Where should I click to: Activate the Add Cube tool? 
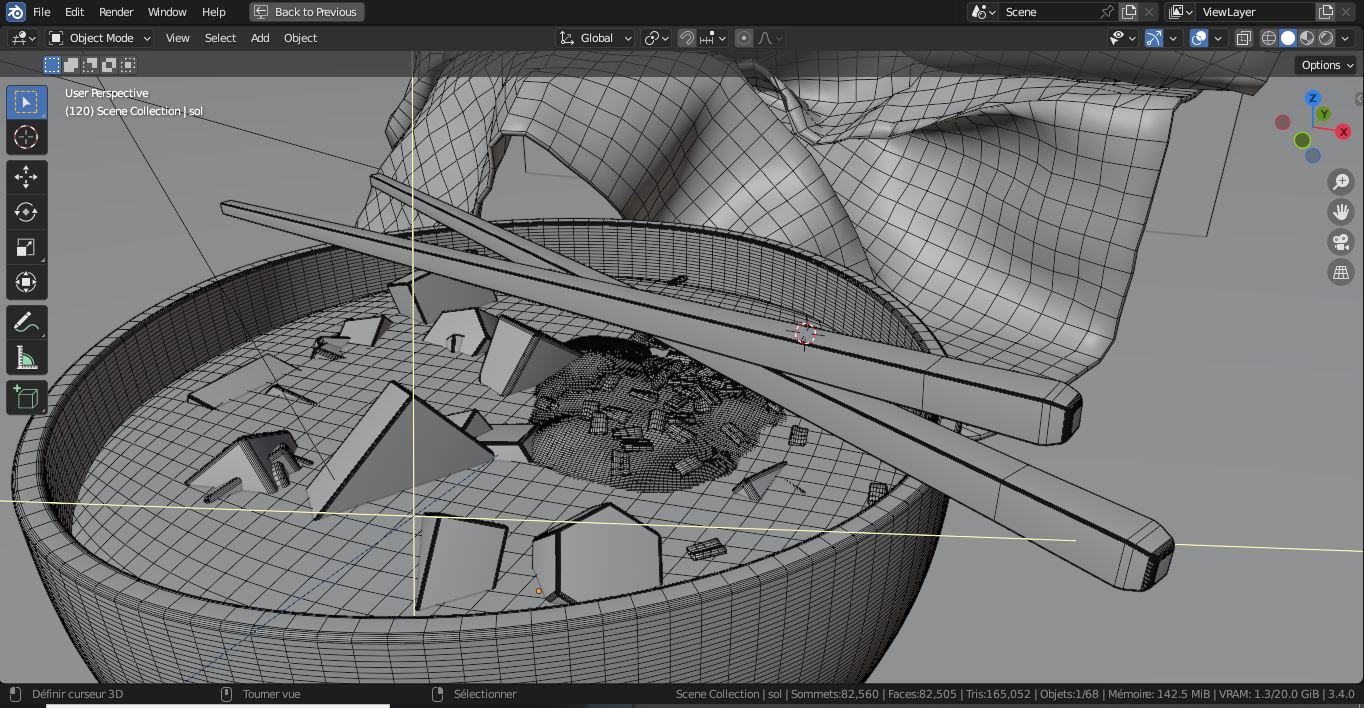tap(26, 398)
